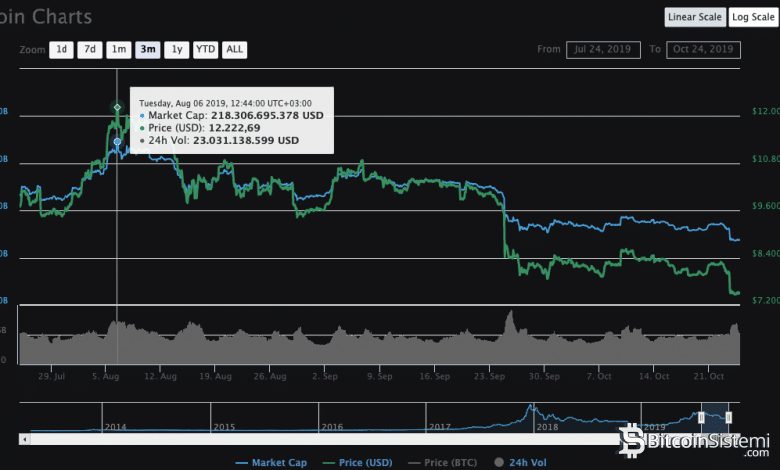The width and height of the screenshot is (780, 470).
Task: Choose the 1y zoom range
Action: 177,49
